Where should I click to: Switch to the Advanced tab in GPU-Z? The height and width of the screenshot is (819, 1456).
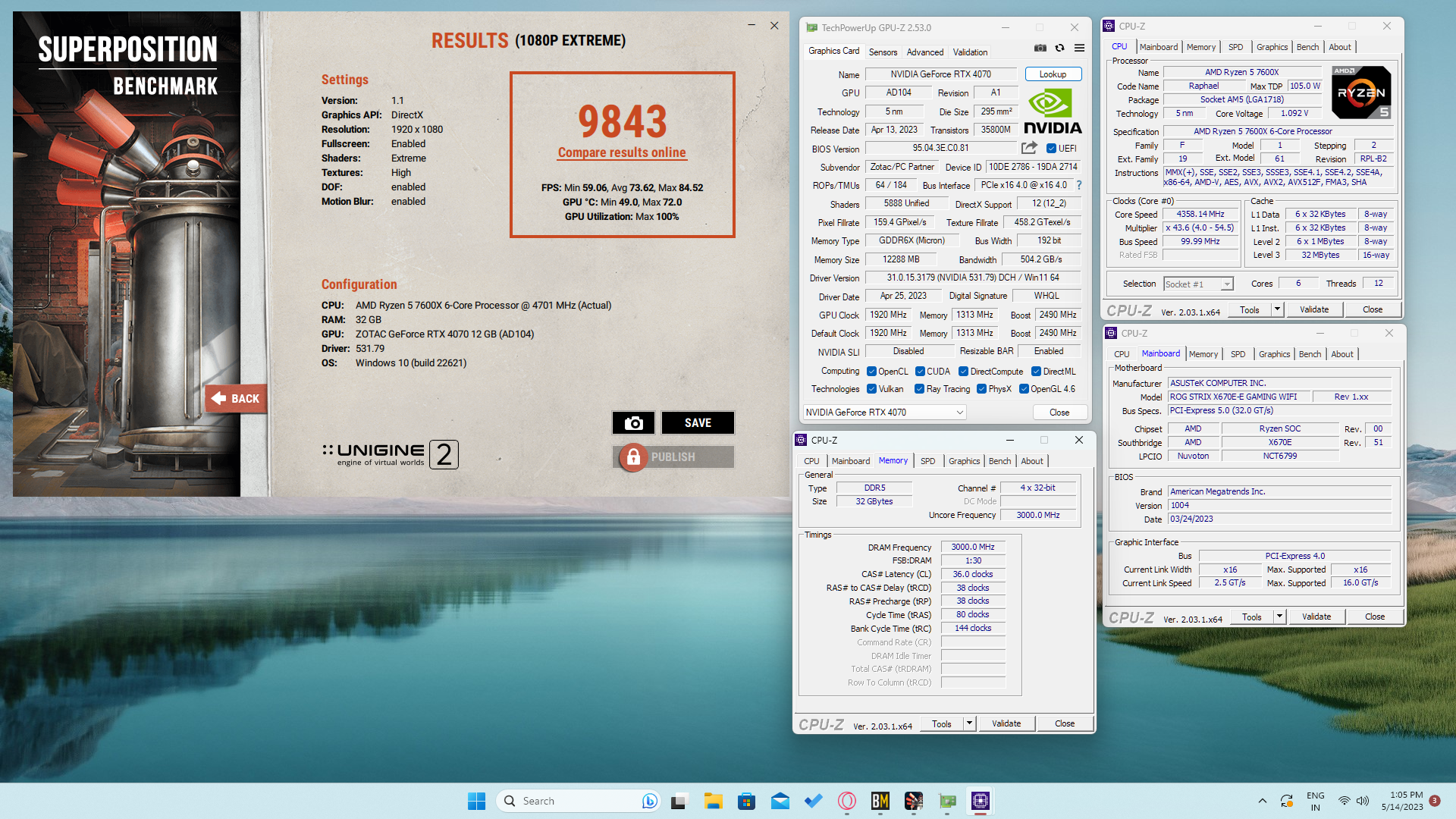925,52
